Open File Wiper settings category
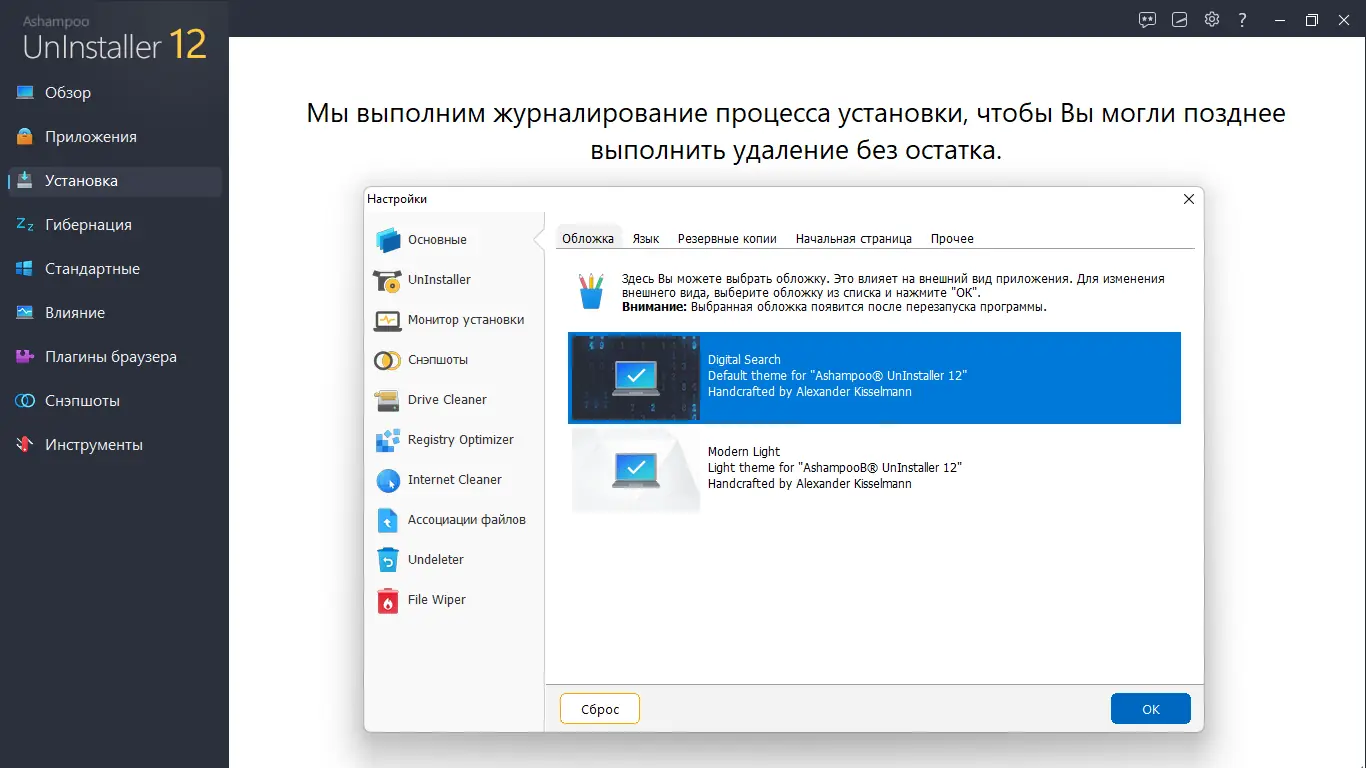Viewport: 1366px width, 768px height. 456,600
